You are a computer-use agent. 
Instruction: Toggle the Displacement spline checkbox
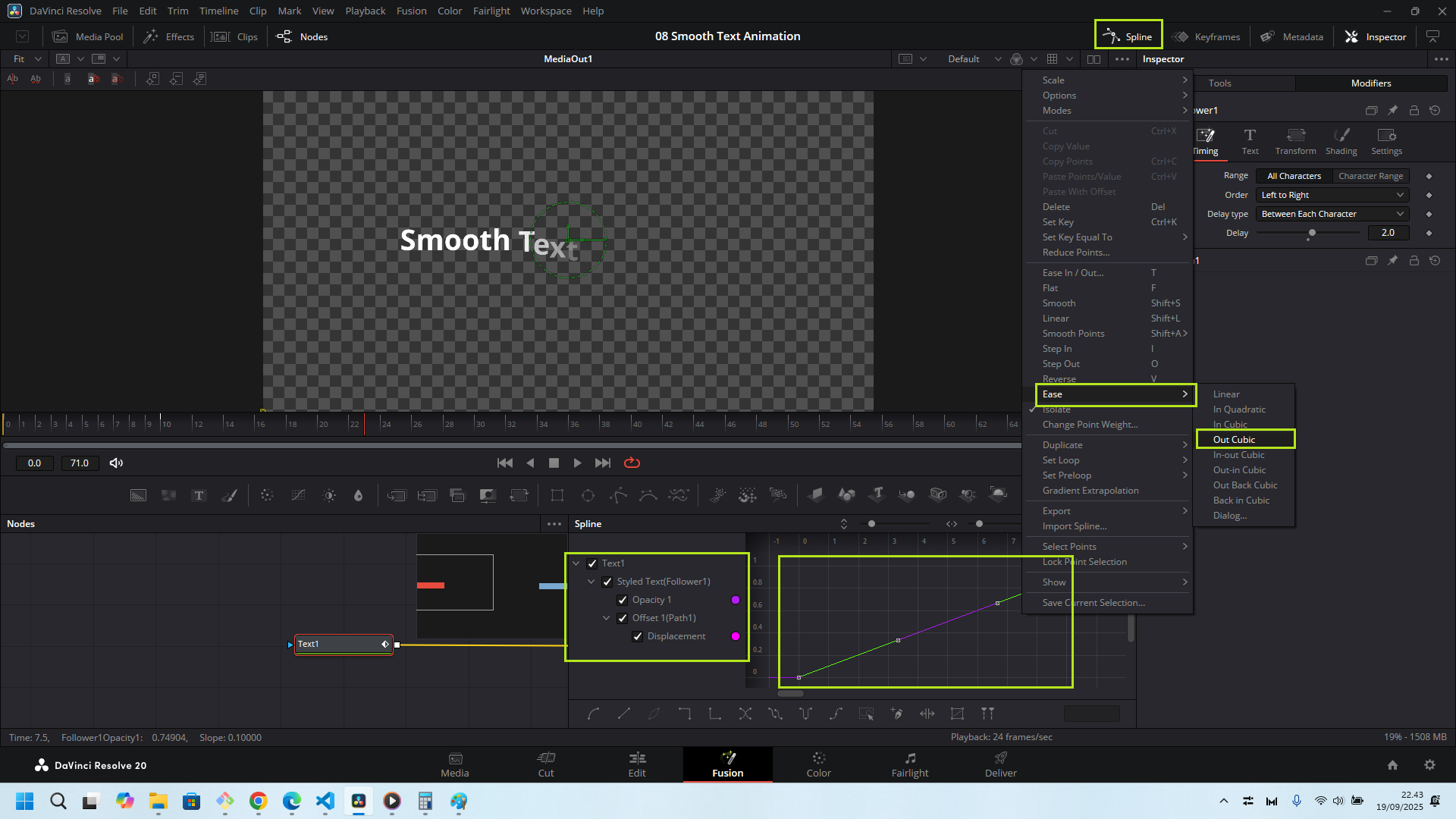coord(638,636)
